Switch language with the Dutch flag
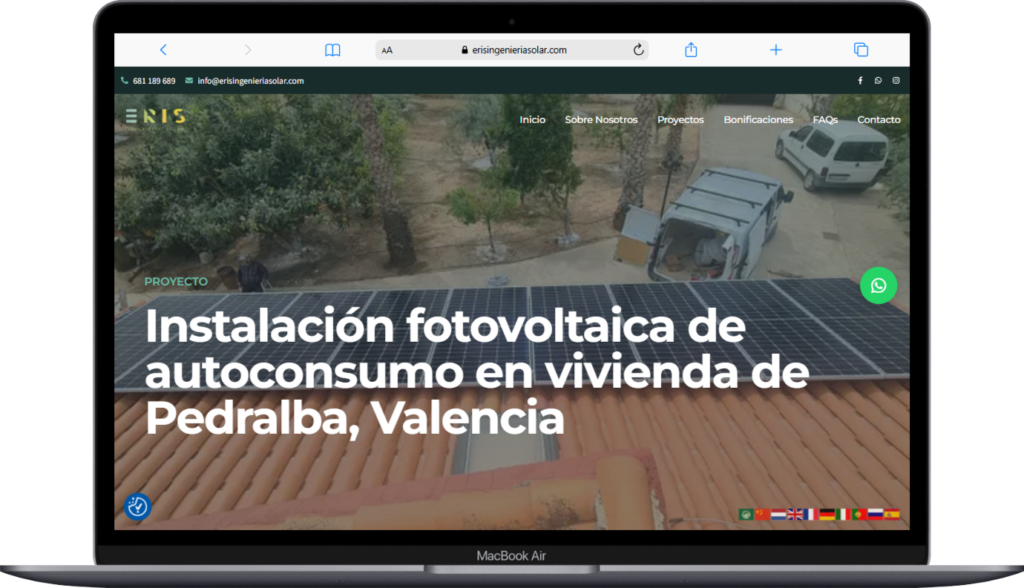Viewport: 1024px width, 588px height. tap(778, 514)
